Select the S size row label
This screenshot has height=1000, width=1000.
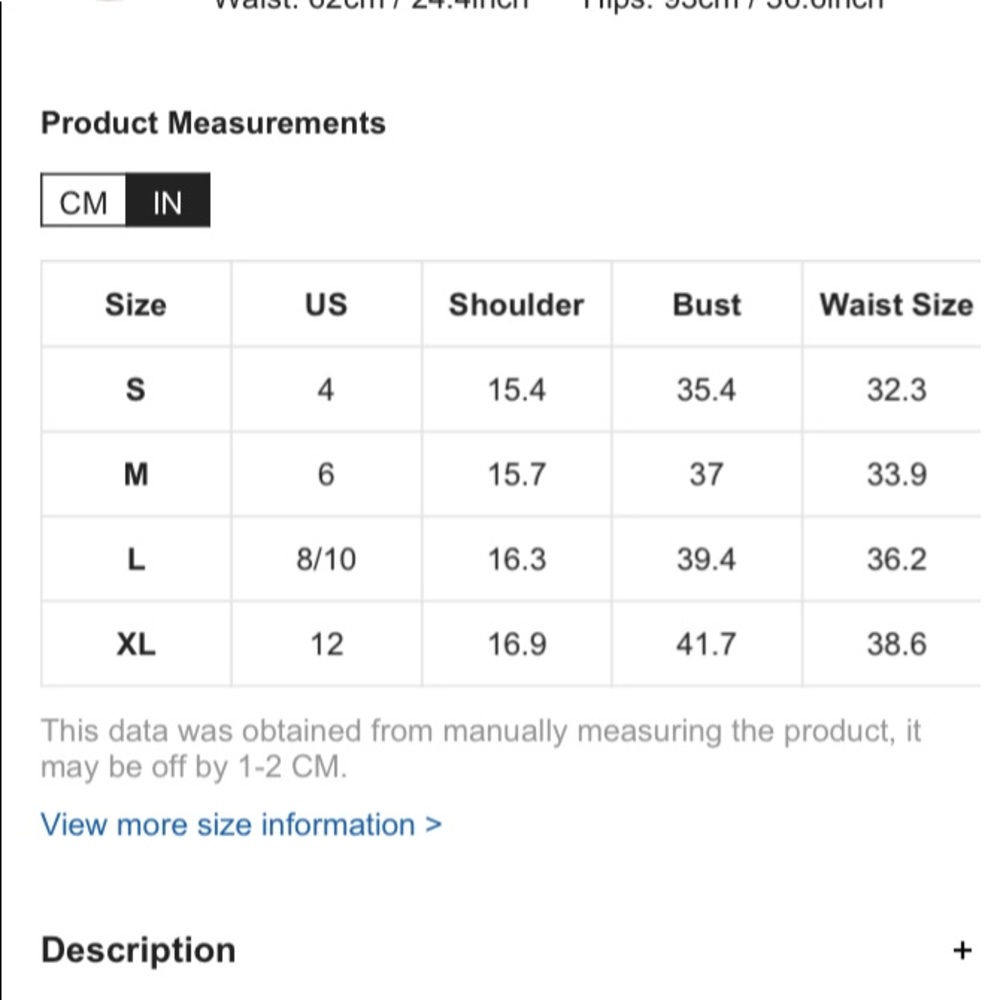tap(136, 390)
